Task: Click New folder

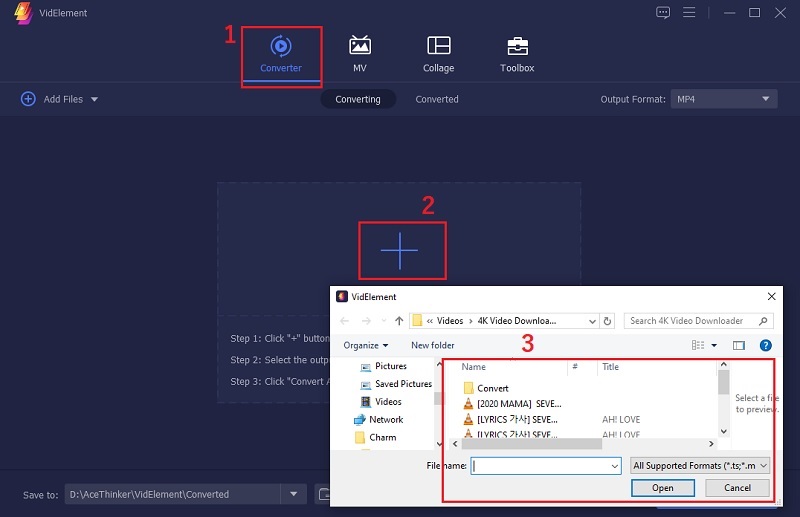Action: [433, 346]
